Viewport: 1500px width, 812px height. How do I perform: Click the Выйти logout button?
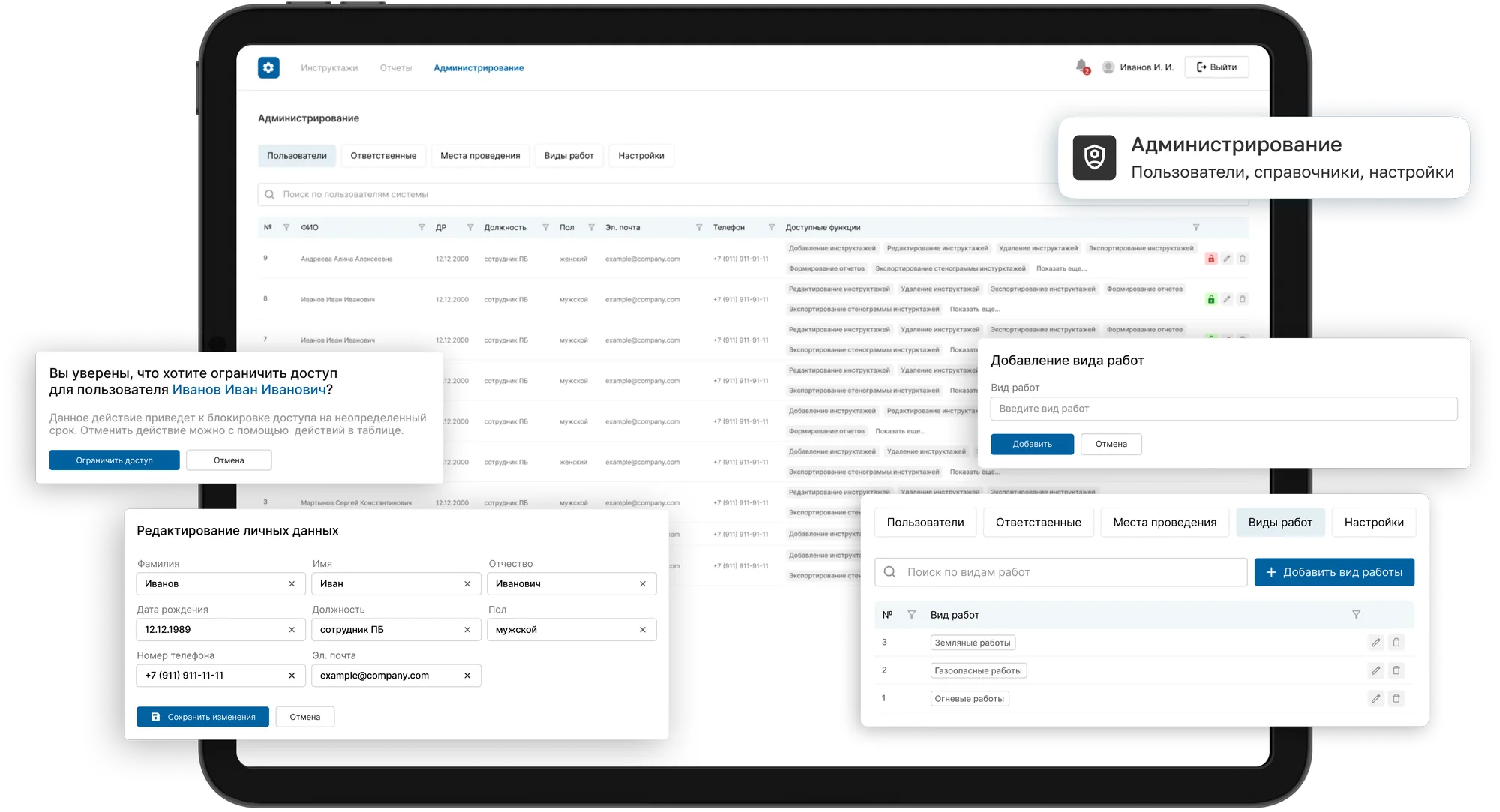pos(1216,67)
